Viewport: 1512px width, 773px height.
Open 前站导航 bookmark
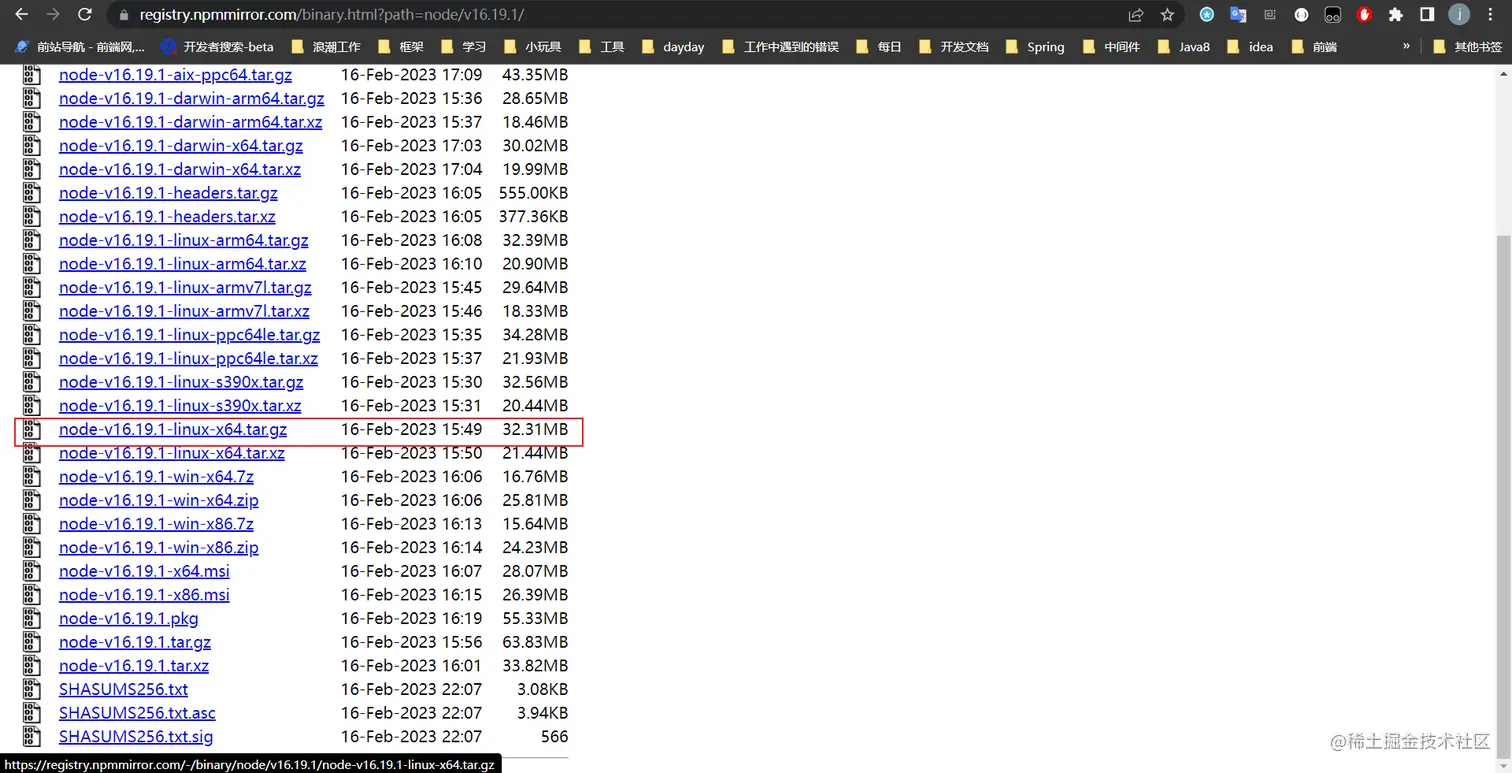point(80,47)
